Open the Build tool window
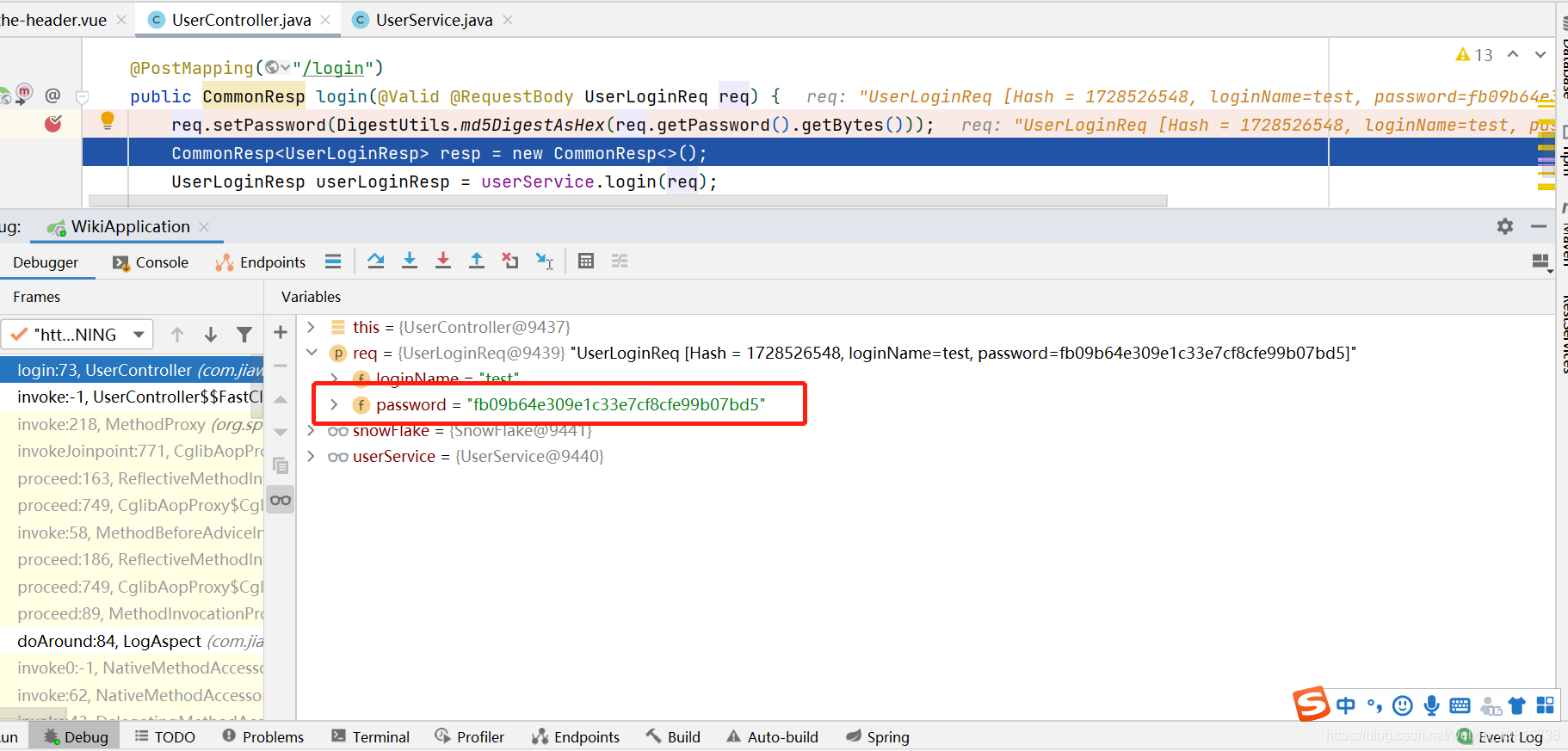 click(673, 736)
